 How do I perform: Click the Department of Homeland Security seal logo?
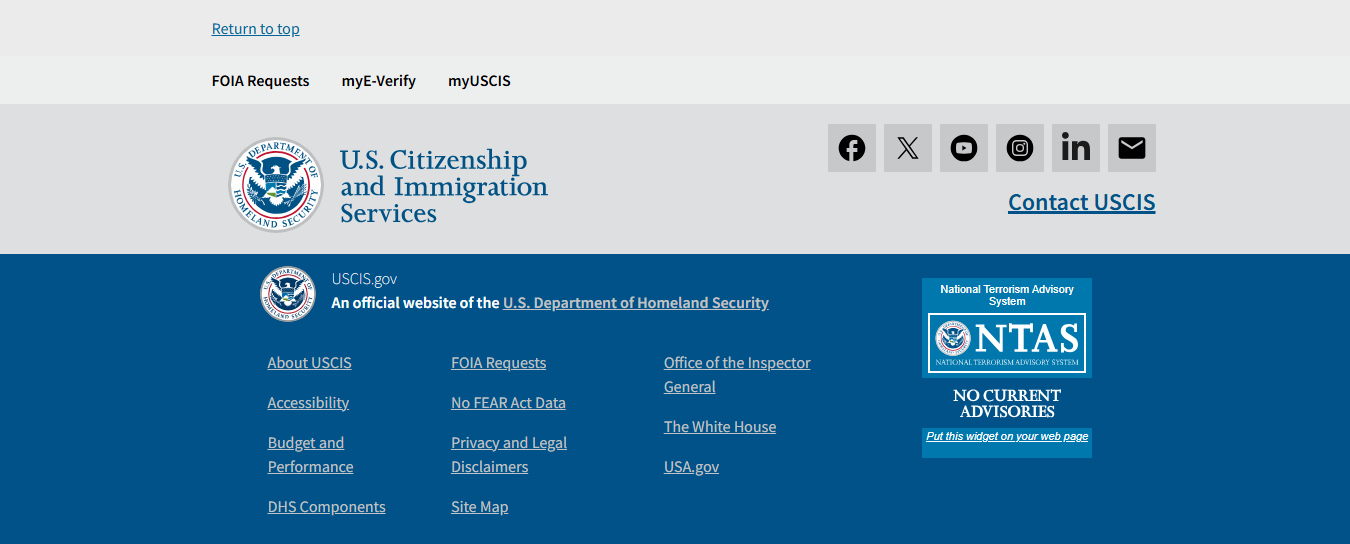tap(275, 186)
